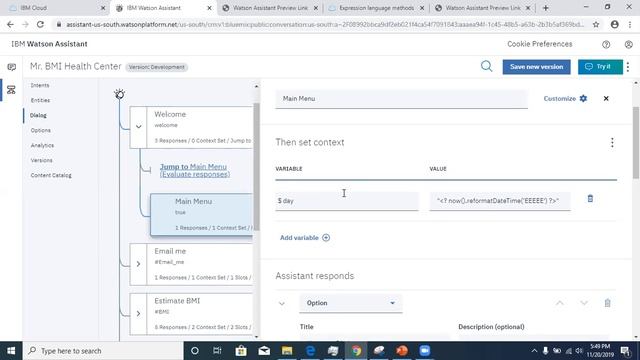Viewport: 640px width, 360px height.
Task: Show hidden system tray icons
Action: coord(534,351)
